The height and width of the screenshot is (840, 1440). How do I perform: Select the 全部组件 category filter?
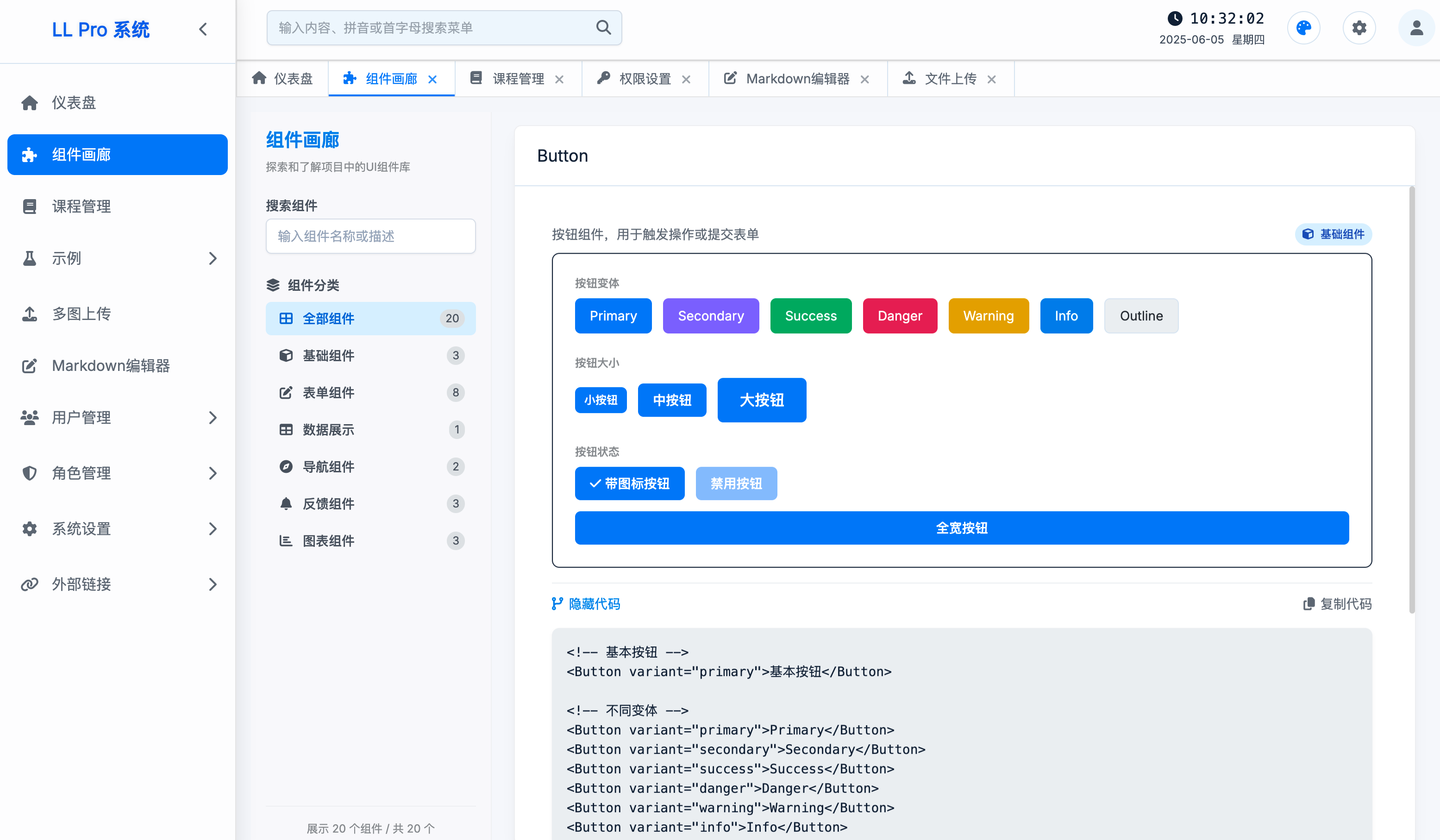pos(370,318)
